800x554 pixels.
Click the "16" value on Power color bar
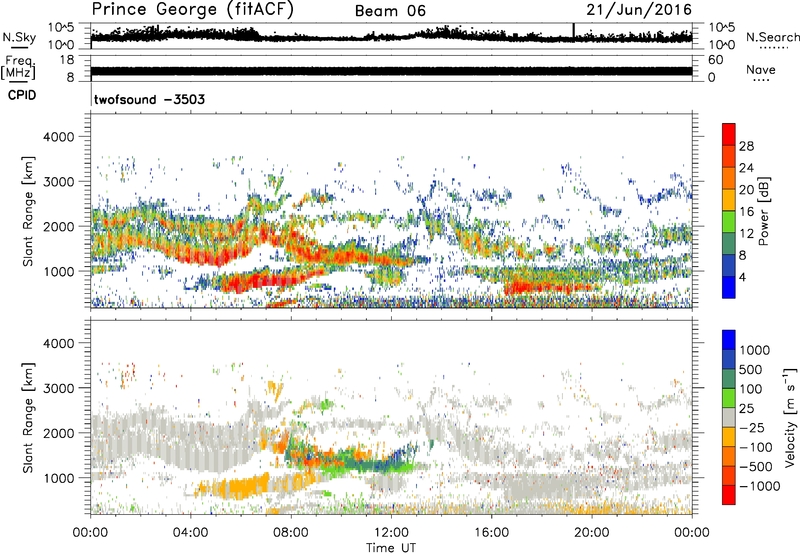click(746, 212)
